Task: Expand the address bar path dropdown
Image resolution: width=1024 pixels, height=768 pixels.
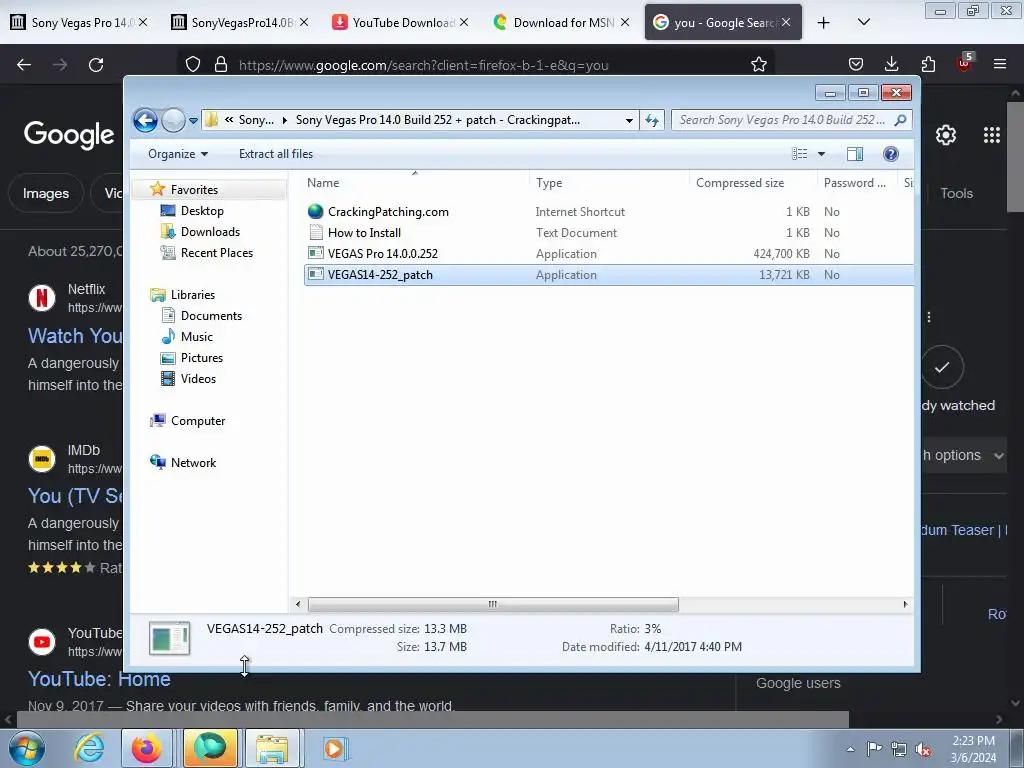Action: [629, 120]
